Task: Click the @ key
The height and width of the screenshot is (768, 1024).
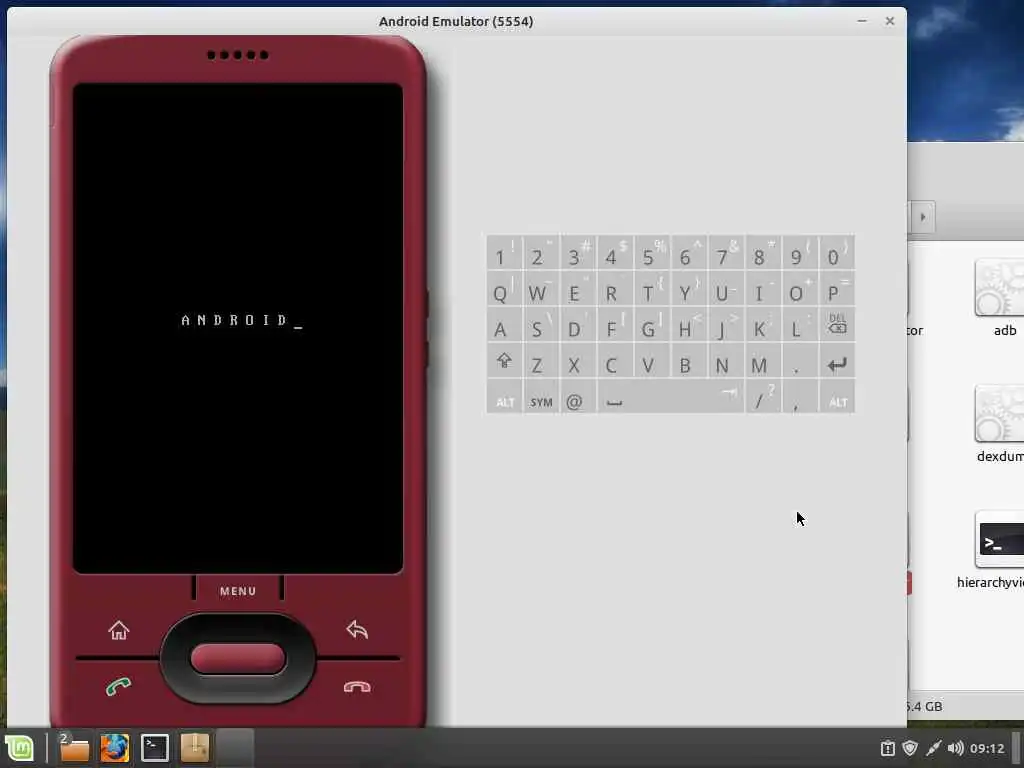Action: pos(577,397)
